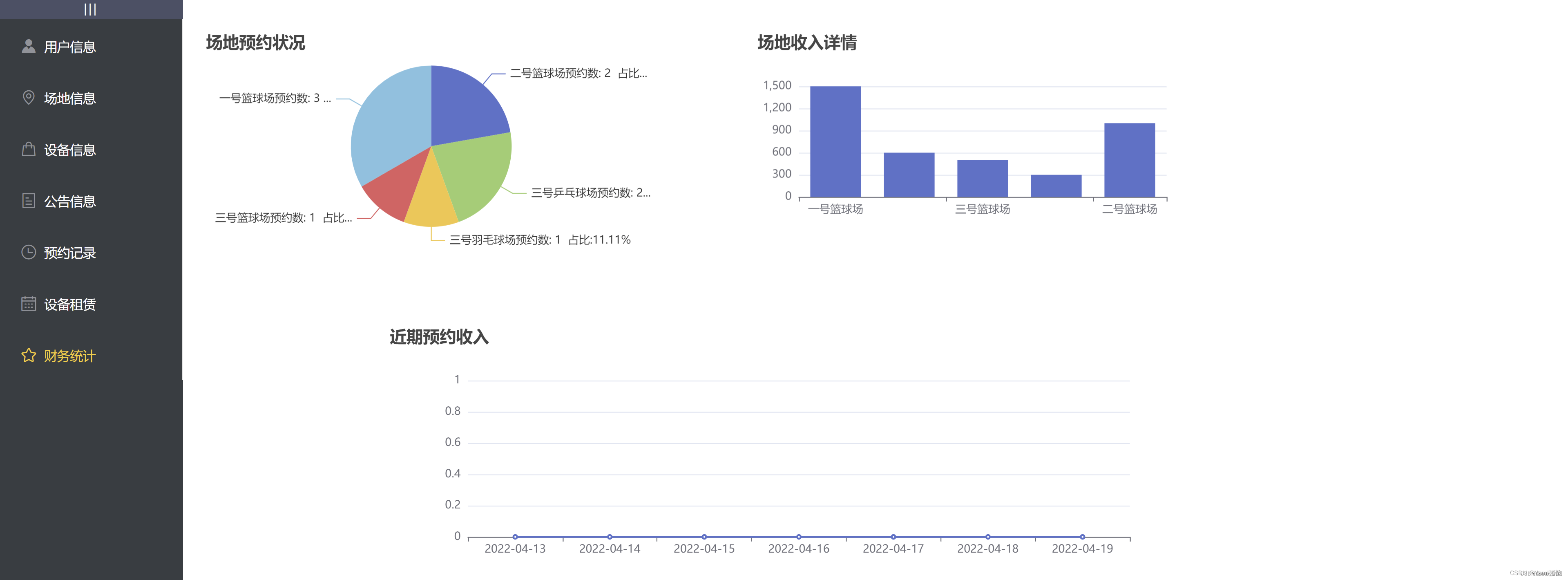
Task: Click the location pin icon beside 场地信息
Action: pyautogui.click(x=28, y=97)
